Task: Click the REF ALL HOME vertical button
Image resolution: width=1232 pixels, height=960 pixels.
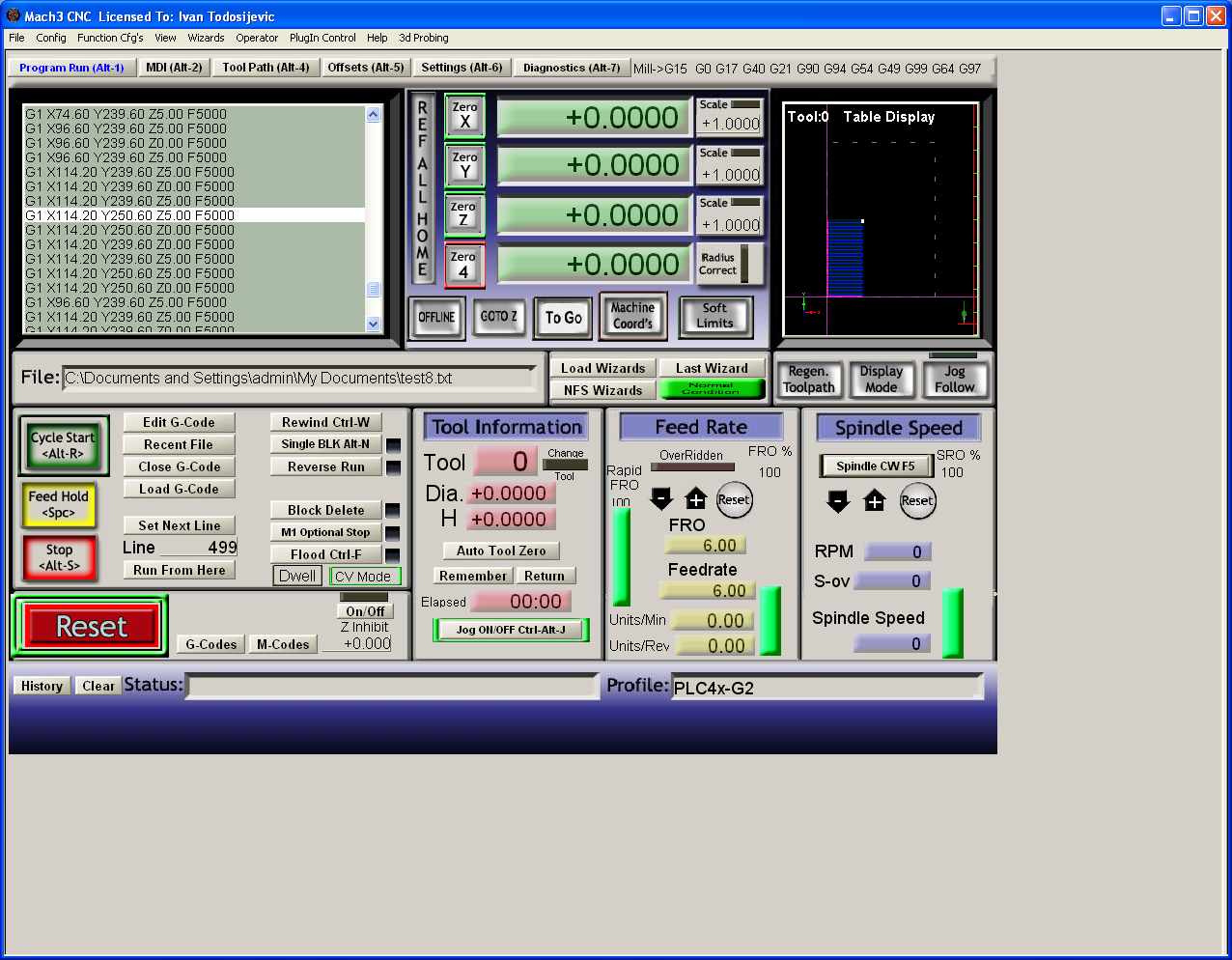Action: pyautogui.click(x=422, y=188)
